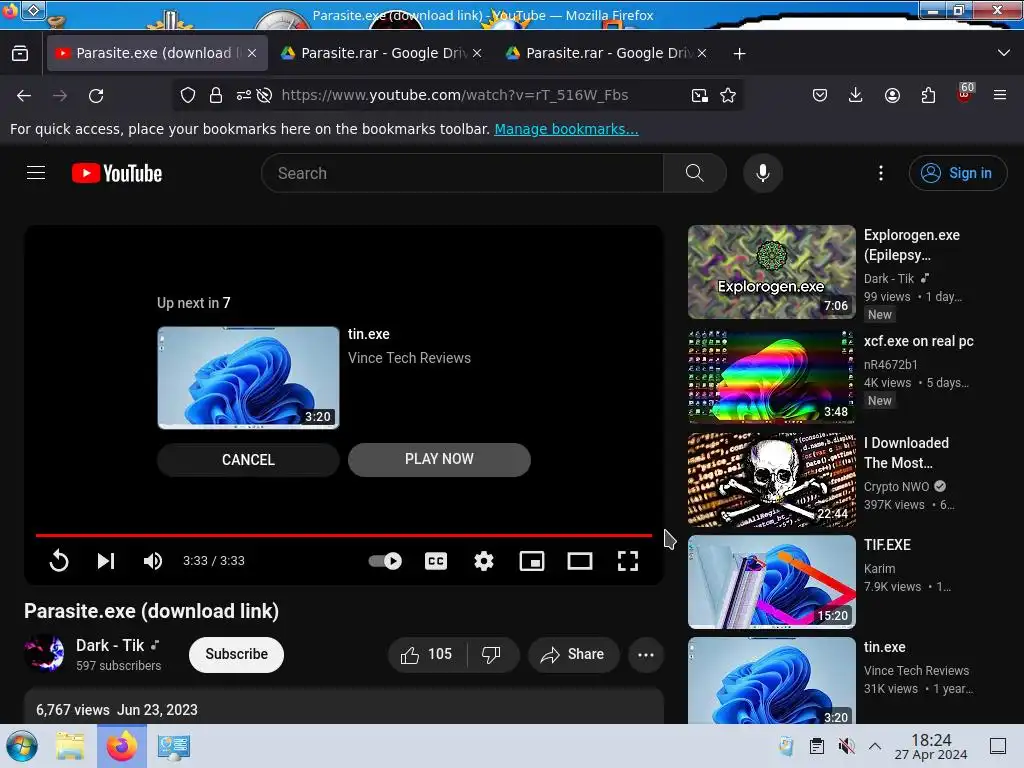
Task: Go back one page
Action: pyautogui.click(x=24, y=96)
